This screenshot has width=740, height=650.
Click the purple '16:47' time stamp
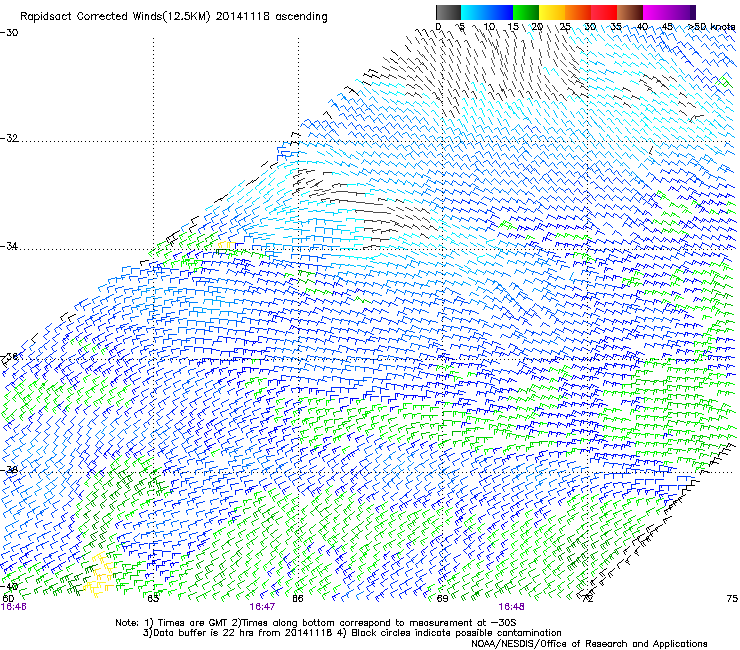click(x=262, y=607)
